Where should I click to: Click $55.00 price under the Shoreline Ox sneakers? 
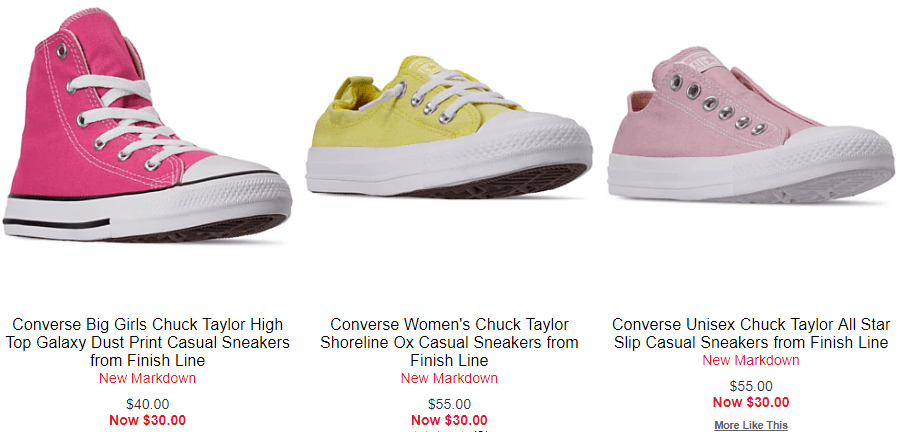point(449,404)
